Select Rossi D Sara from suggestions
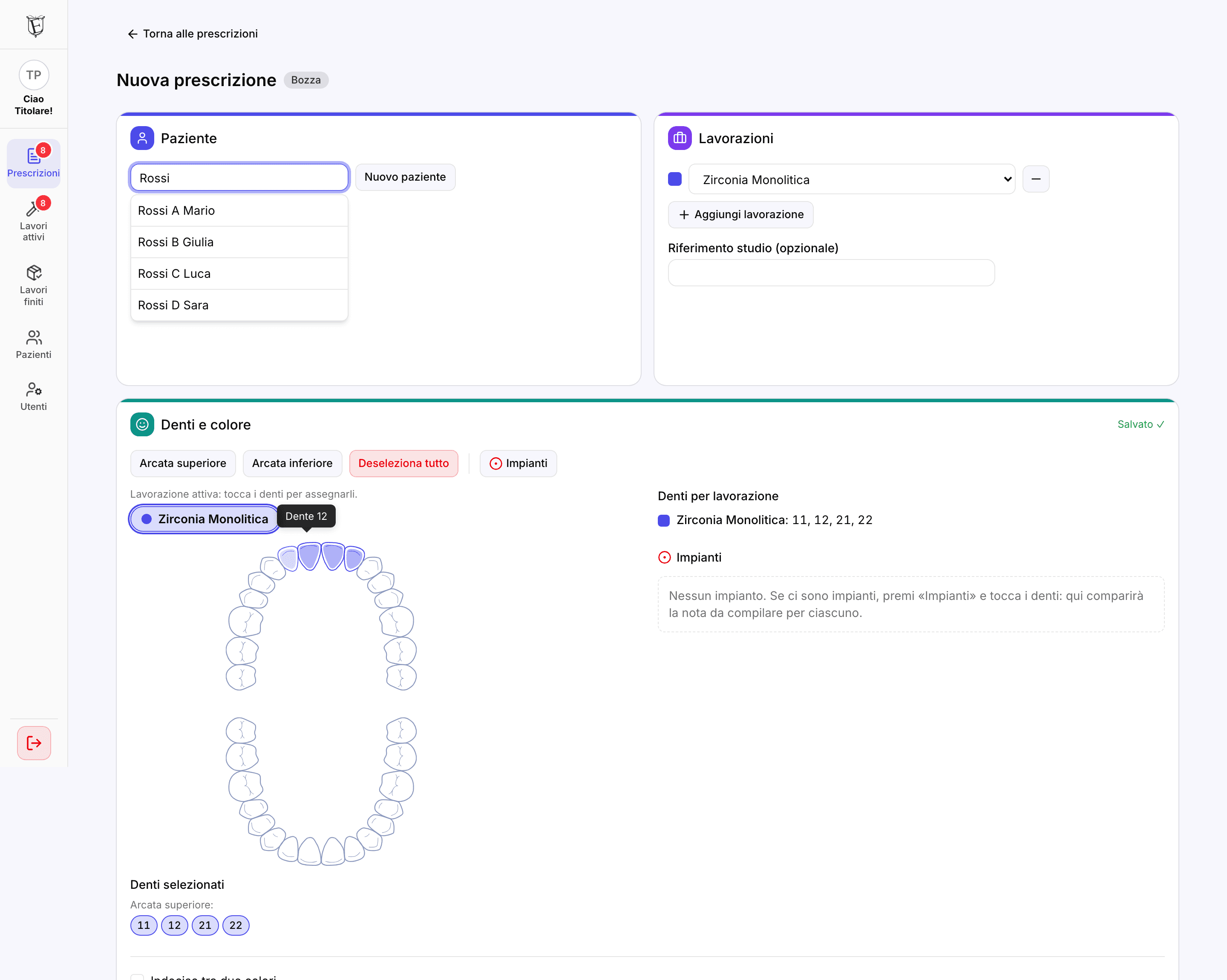1227x980 pixels. (239, 305)
